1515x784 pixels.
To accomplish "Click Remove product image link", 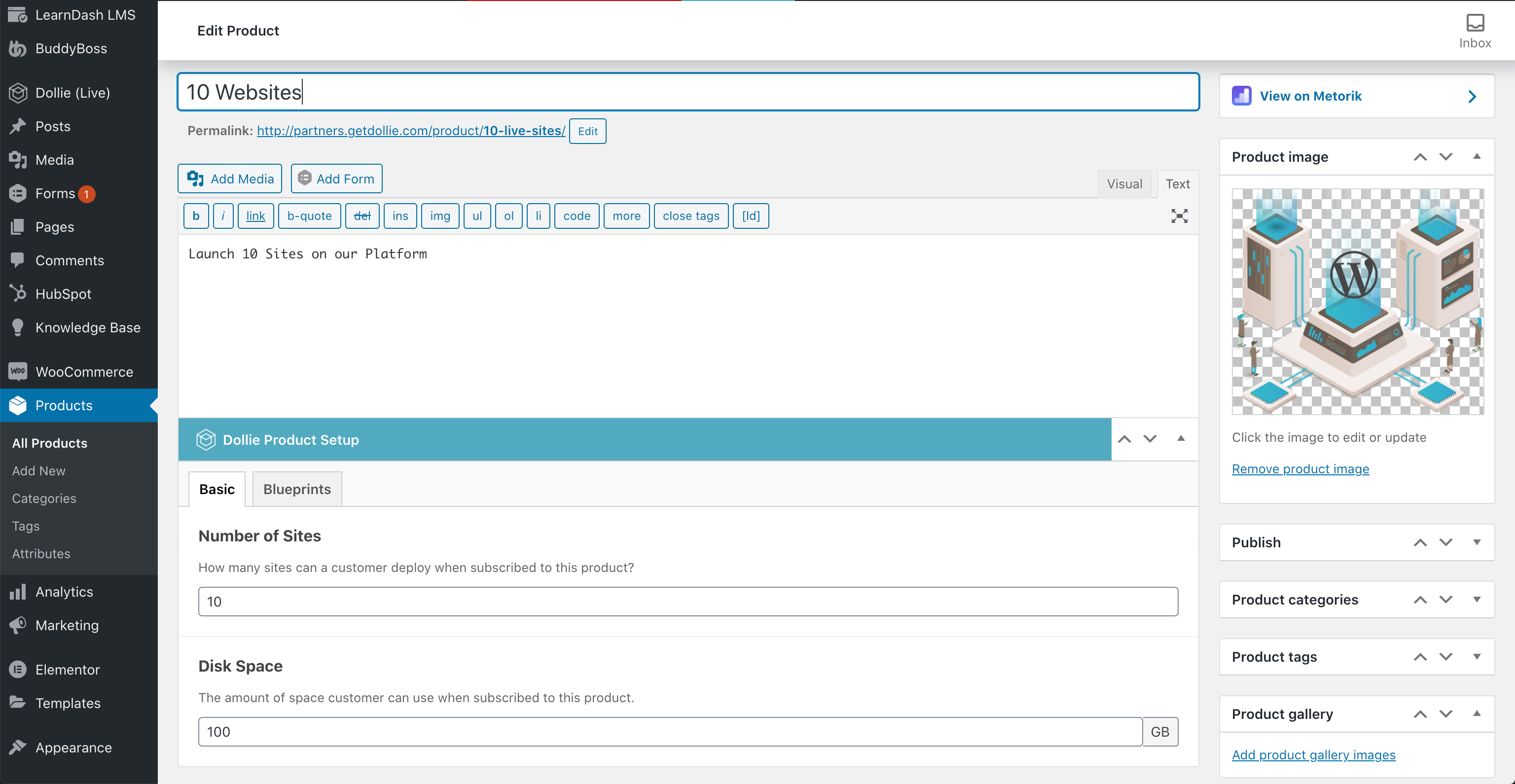I will tap(1300, 469).
